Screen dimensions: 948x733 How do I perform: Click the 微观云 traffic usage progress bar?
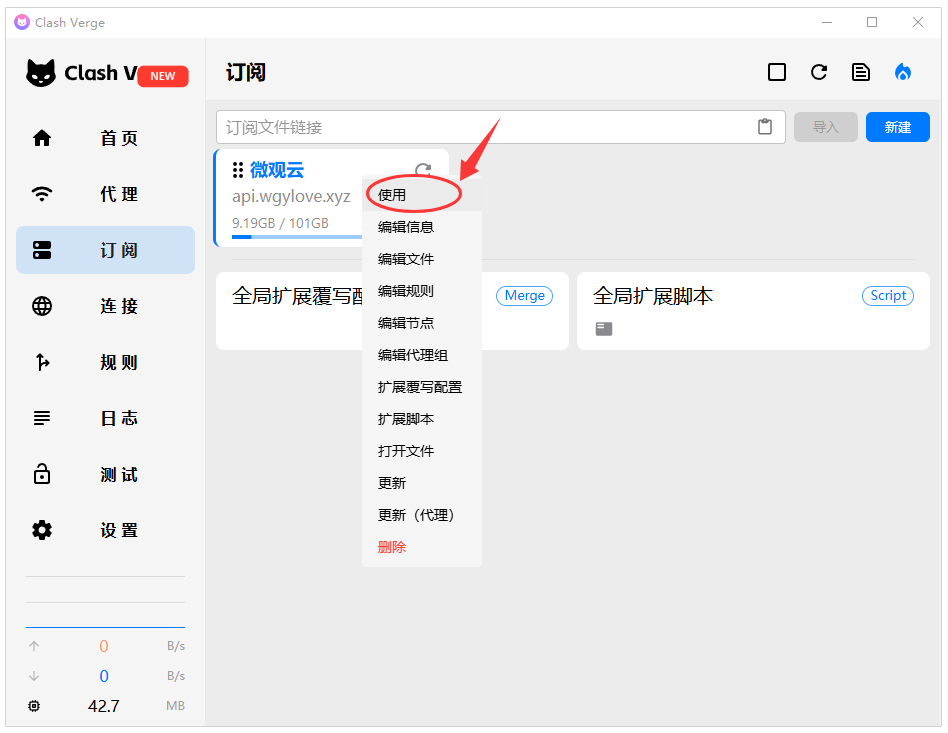click(x=295, y=238)
